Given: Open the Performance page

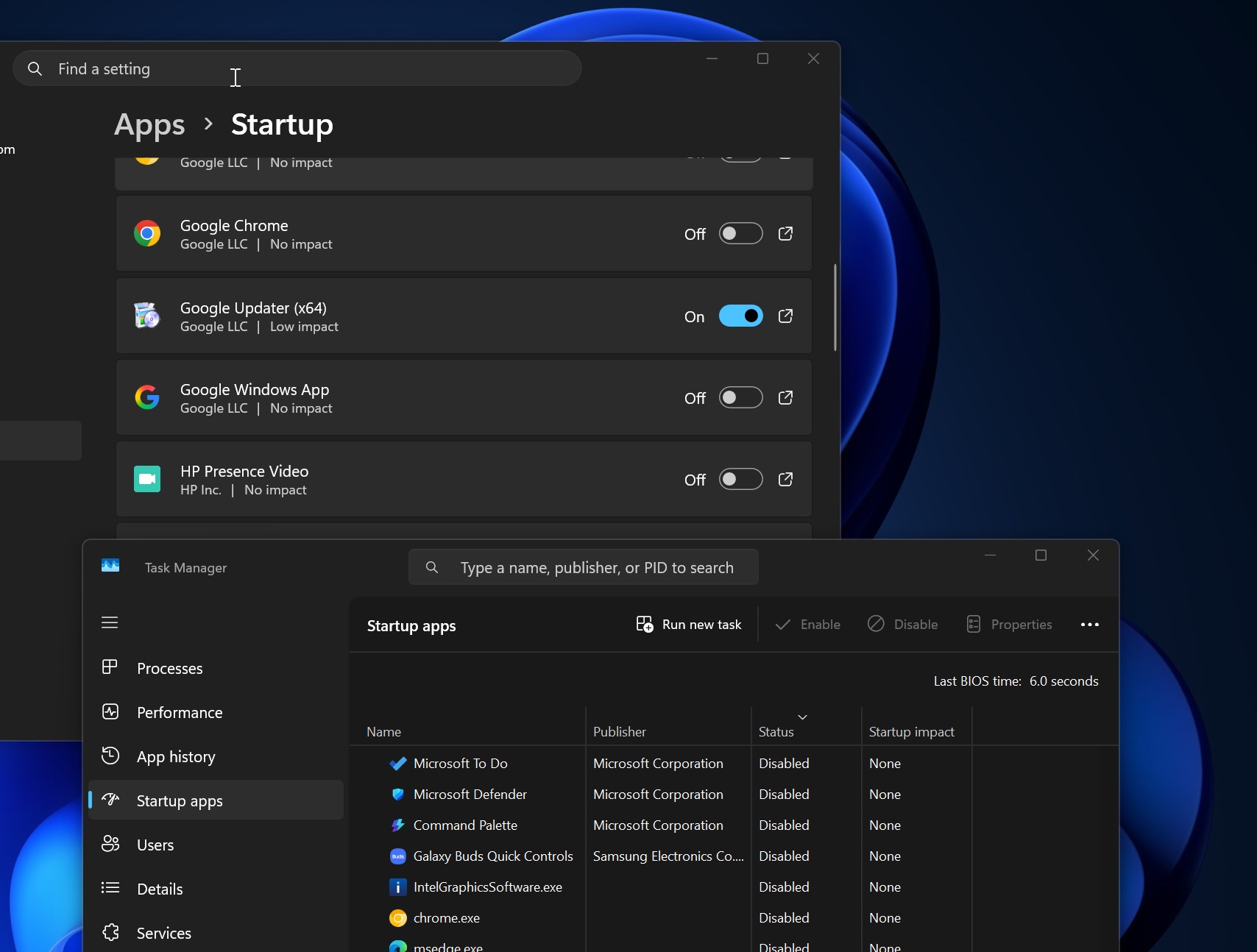Looking at the screenshot, I should (216, 712).
